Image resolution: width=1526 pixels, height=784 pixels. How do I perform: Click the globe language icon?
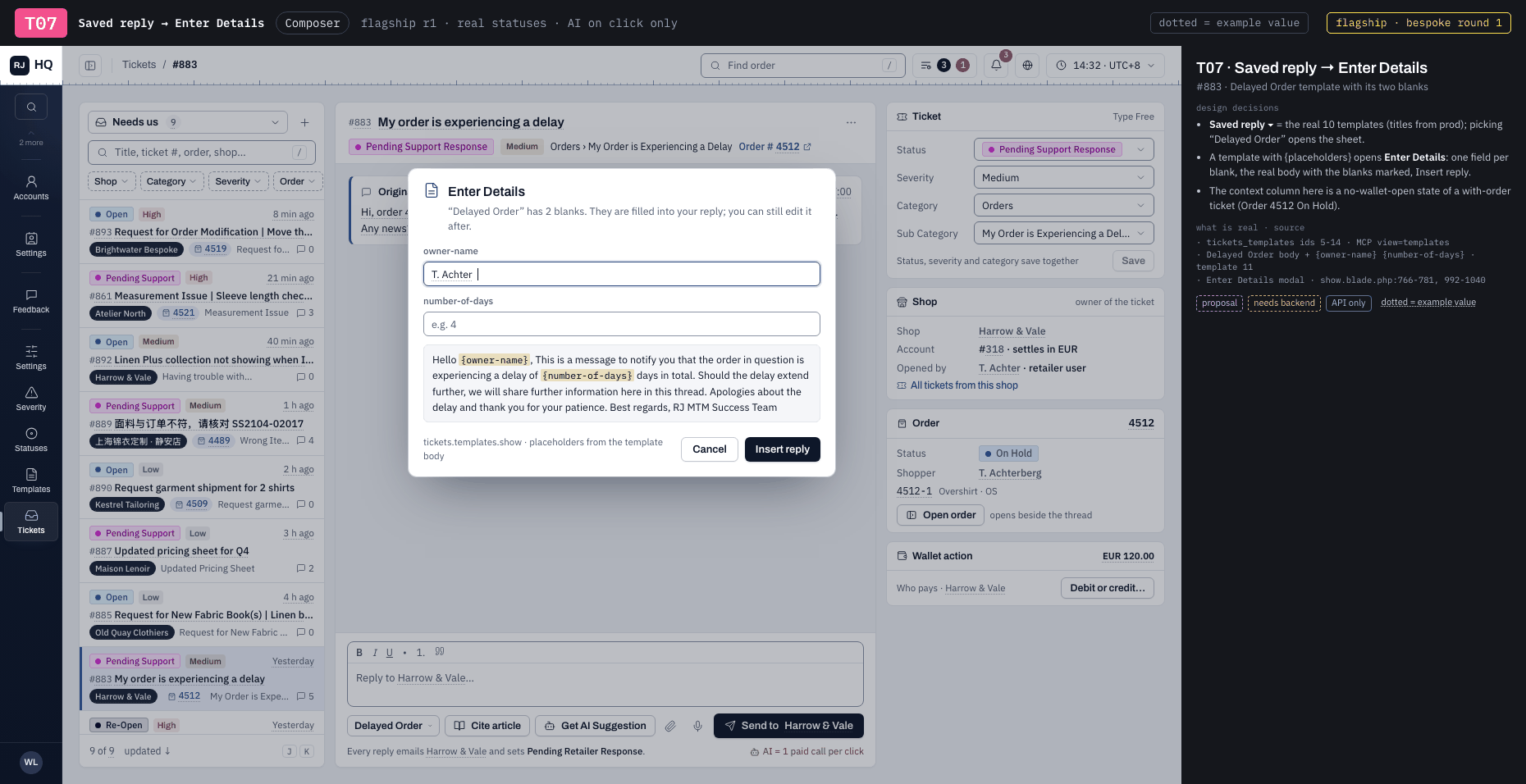pos(1027,66)
